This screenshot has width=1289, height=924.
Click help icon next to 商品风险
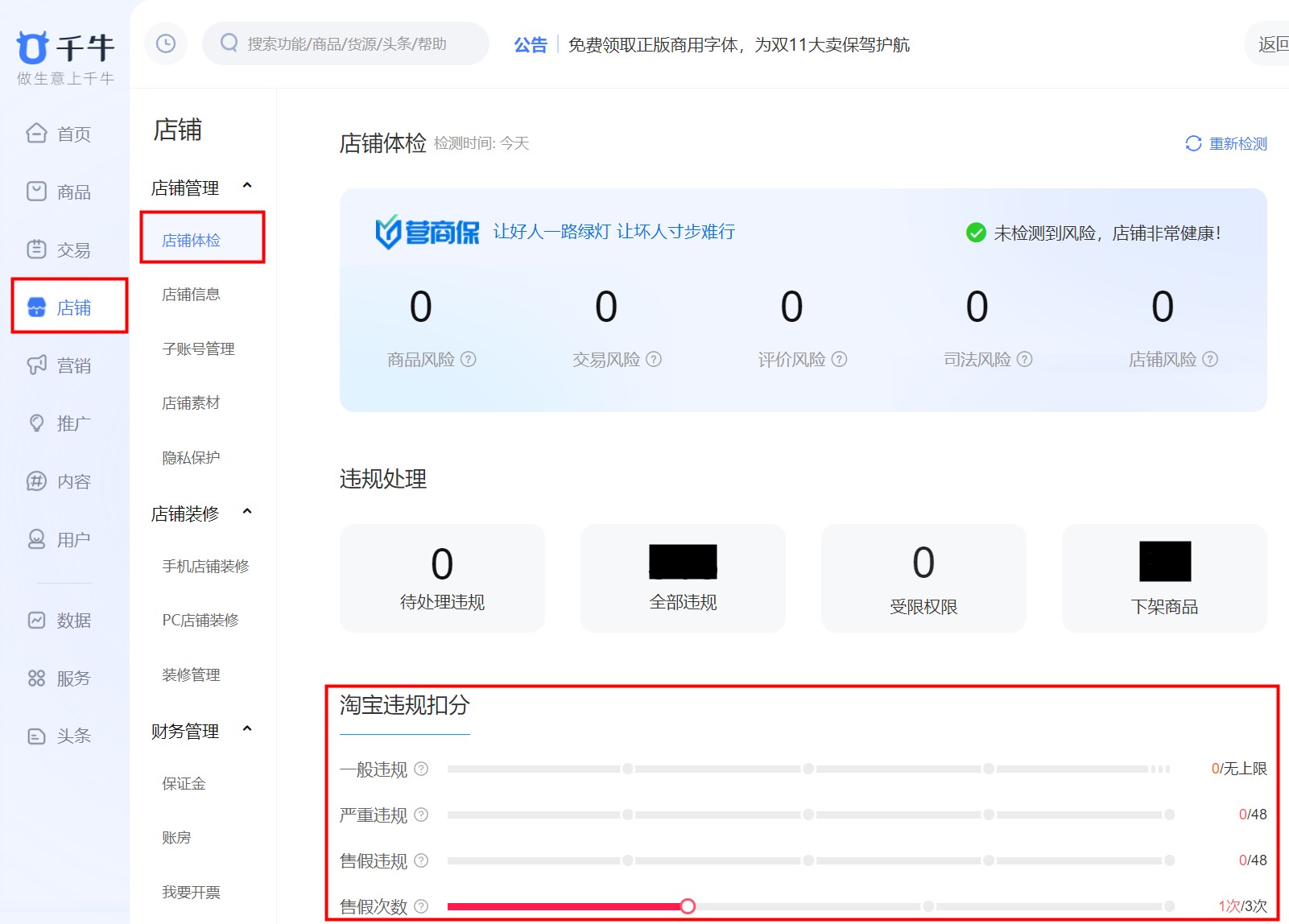pyautogui.click(x=469, y=359)
